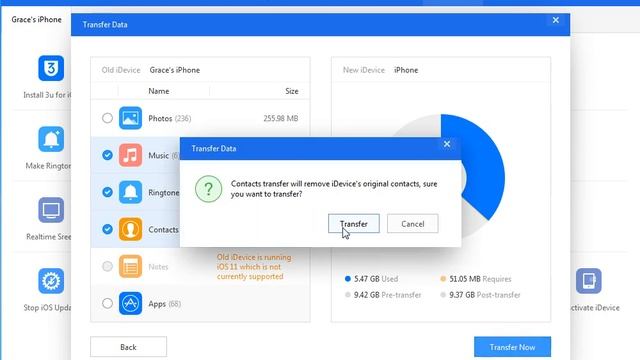Click the 9.37 GB Post-transfer legend
Image resolution: width=640 pixels, height=360 pixels.
coord(480,295)
